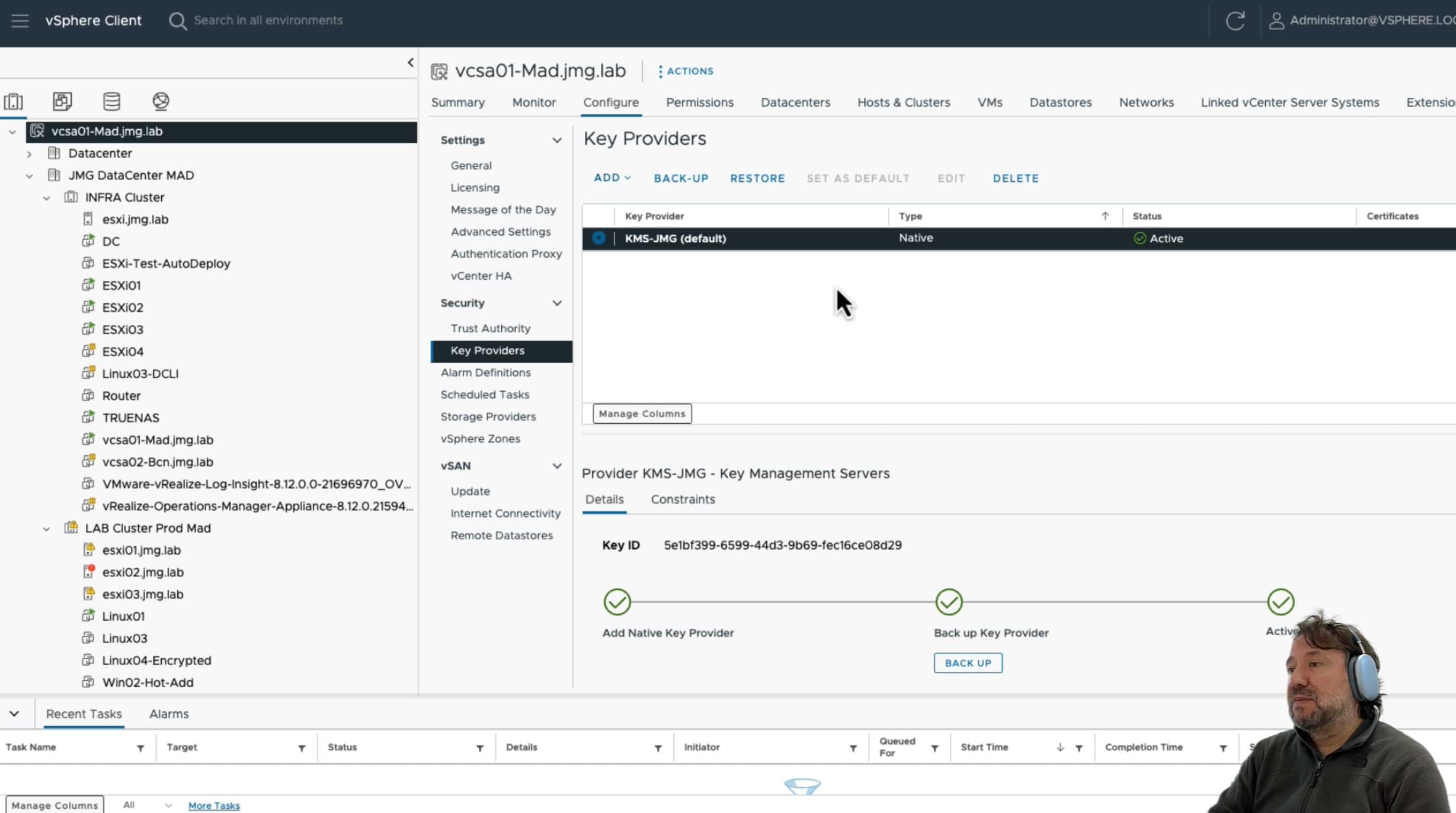Image resolution: width=1456 pixels, height=813 pixels.
Task: Open Licensing settings
Action: [475, 188]
